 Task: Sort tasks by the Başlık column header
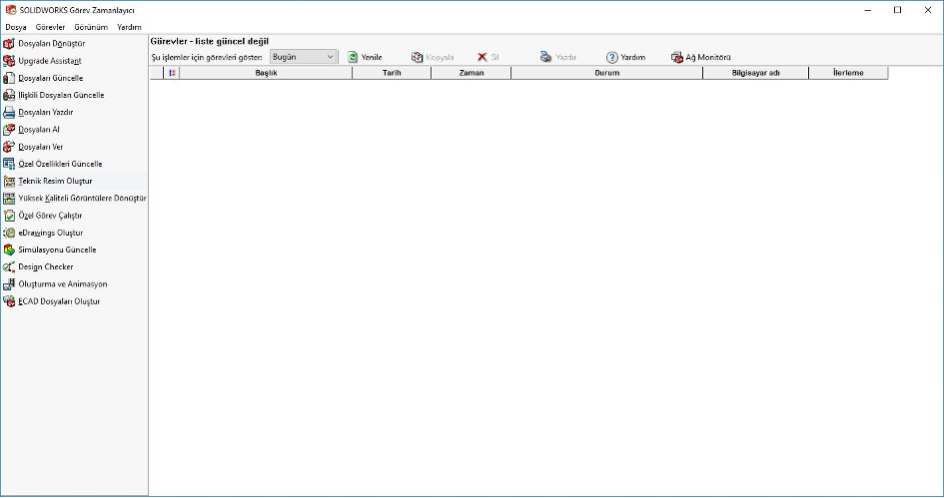266,73
